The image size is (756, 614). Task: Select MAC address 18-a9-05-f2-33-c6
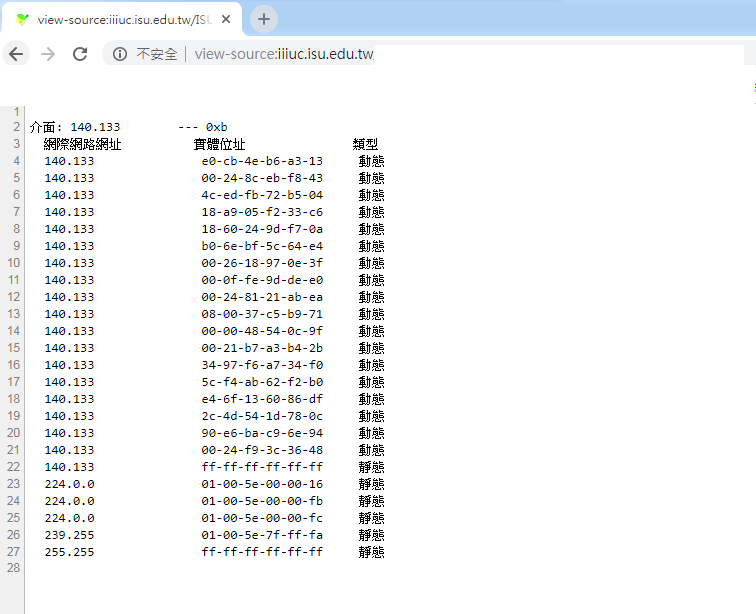pos(262,212)
